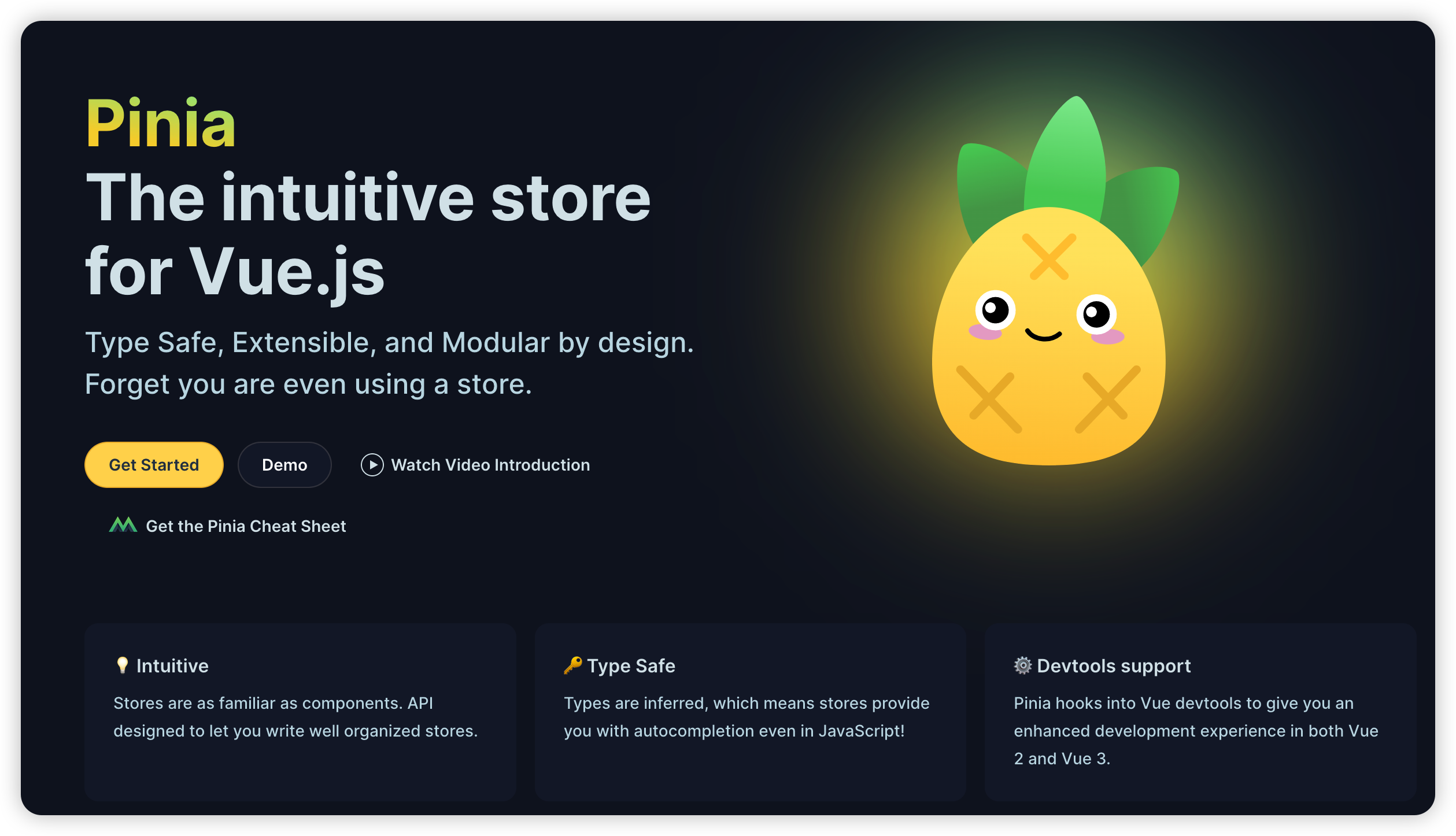Click the Devtools card description paragraph
1456x836 pixels.
tap(1195, 731)
